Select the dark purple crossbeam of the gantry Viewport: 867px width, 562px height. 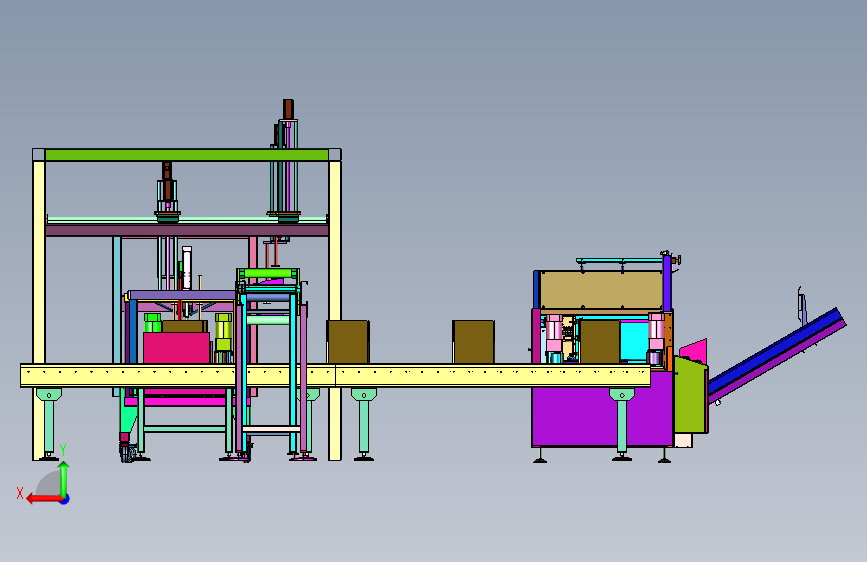(187, 230)
